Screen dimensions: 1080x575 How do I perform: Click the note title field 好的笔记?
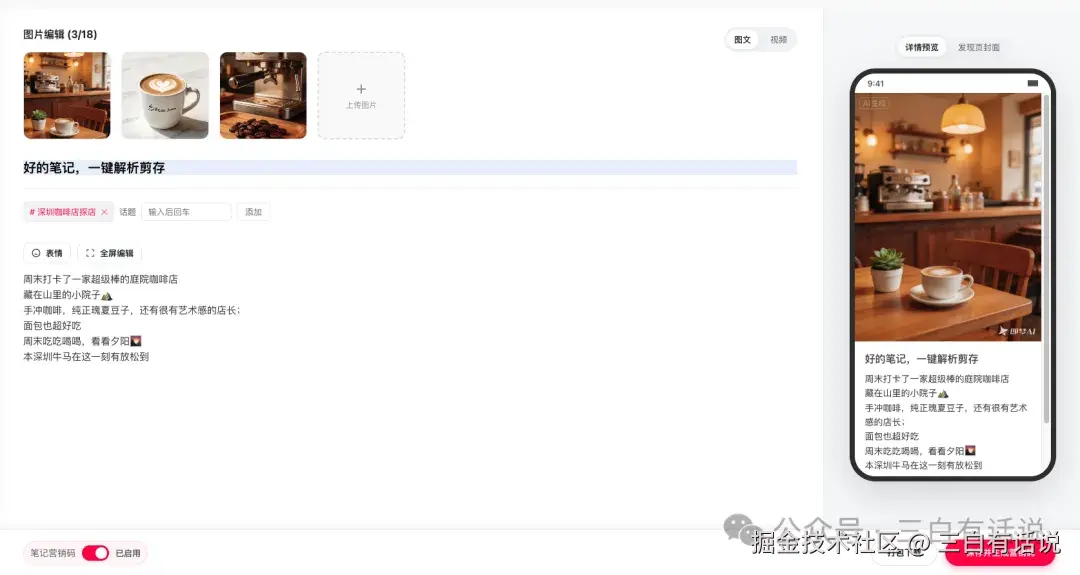click(410, 167)
